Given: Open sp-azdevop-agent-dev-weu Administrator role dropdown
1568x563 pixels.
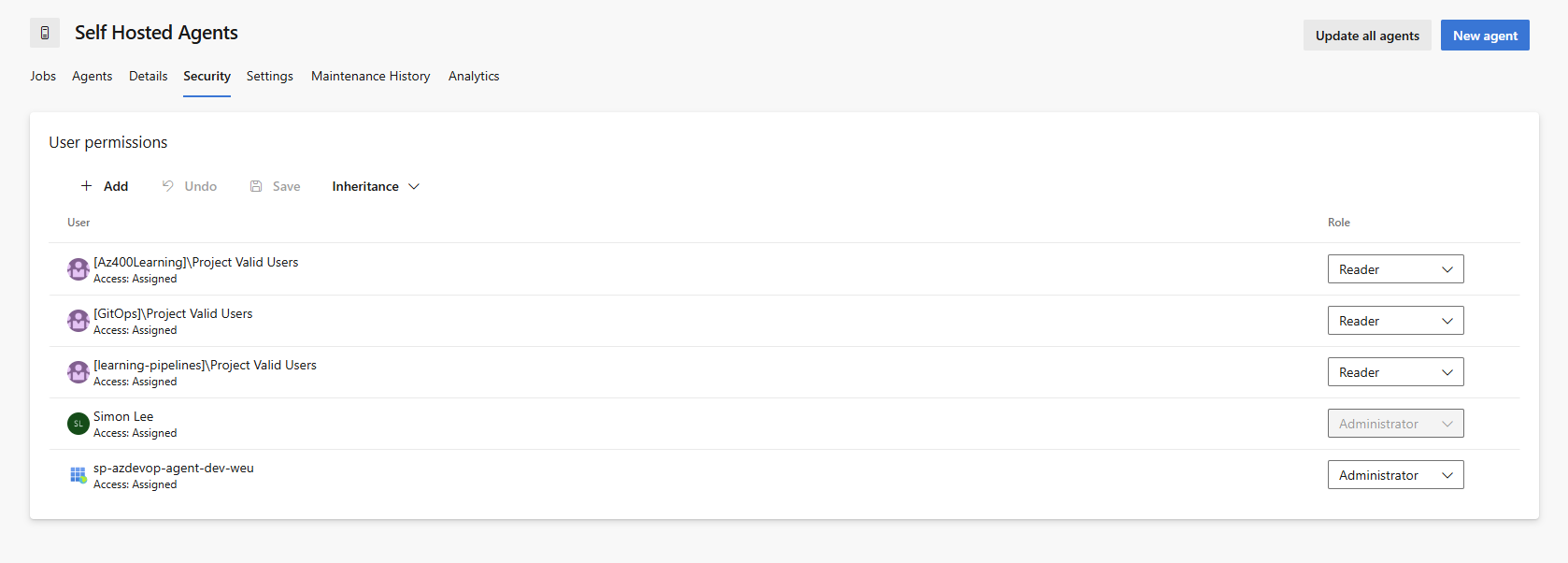Looking at the screenshot, I should point(1395,475).
